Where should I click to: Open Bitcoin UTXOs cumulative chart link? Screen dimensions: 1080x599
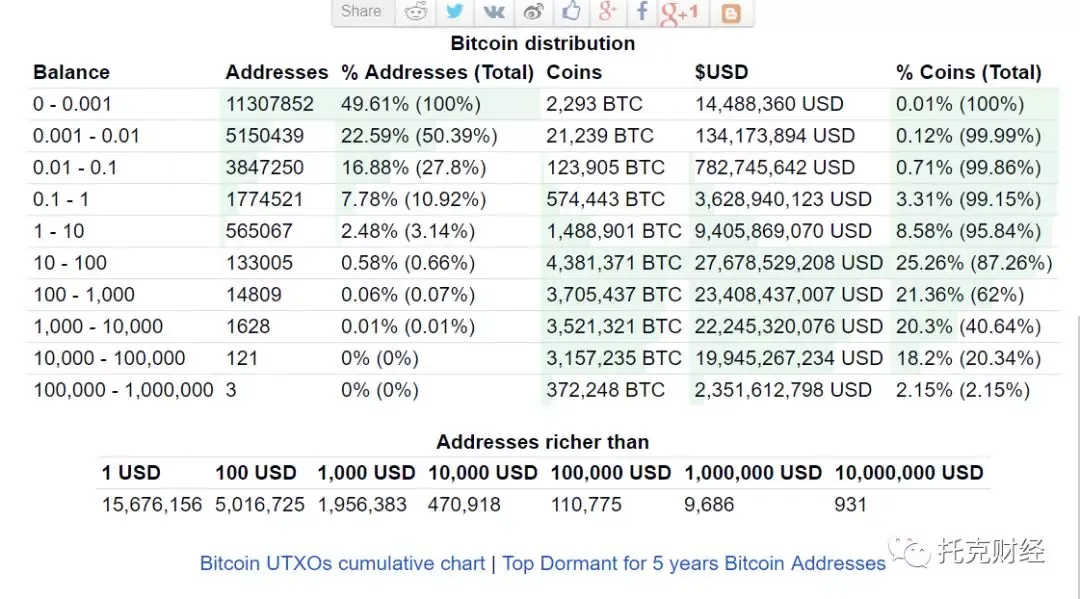(342, 563)
